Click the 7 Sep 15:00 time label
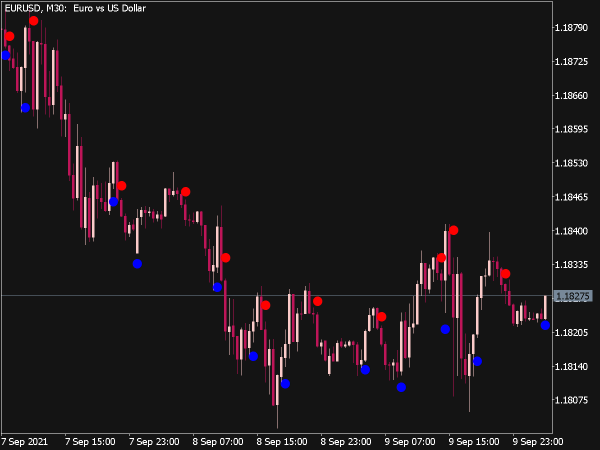This screenshot has width=600, height=450. [90, 442]
